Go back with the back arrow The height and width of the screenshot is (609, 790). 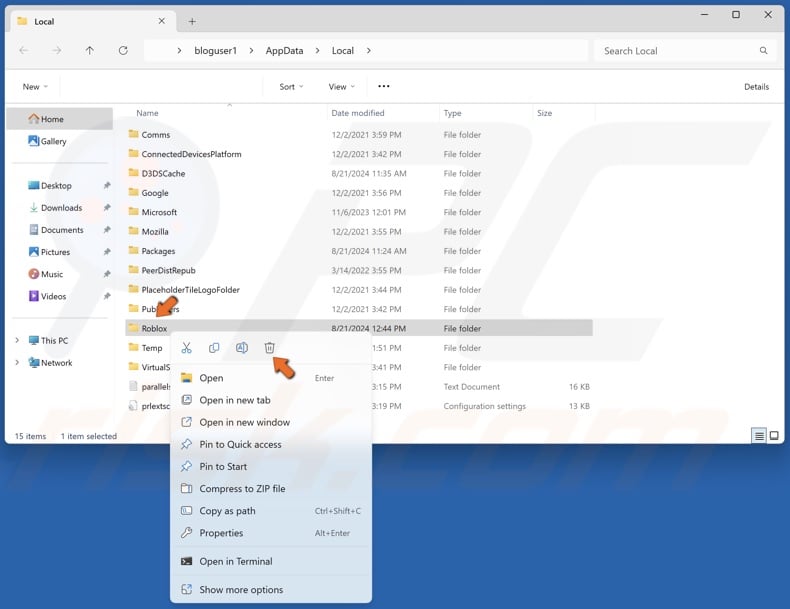[24, 50]
